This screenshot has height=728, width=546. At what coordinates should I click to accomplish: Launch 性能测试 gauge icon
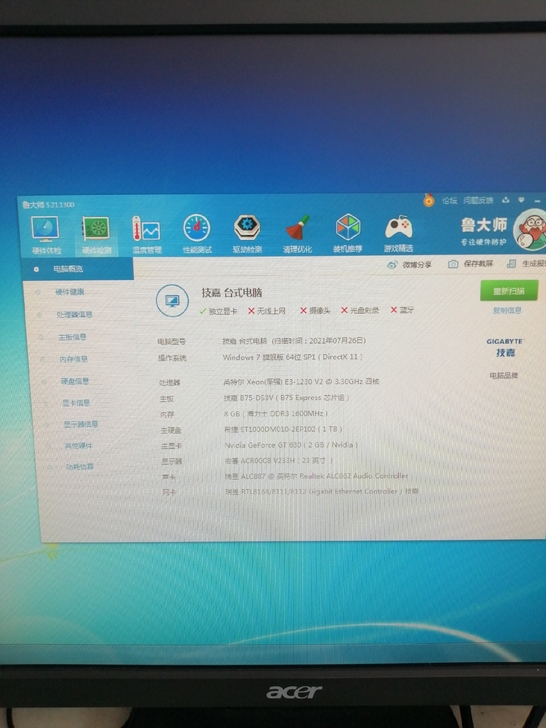[x=197, y=234]
